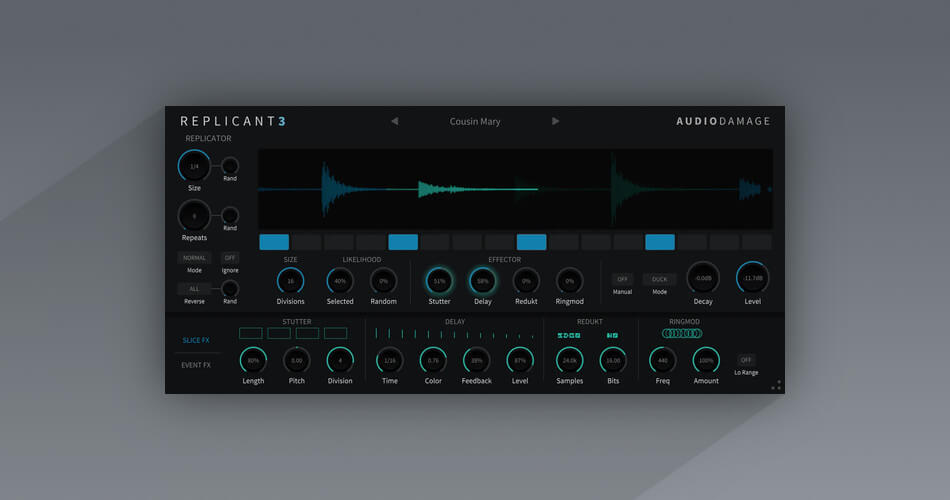Click the Delay Color knob

(433, 361)
